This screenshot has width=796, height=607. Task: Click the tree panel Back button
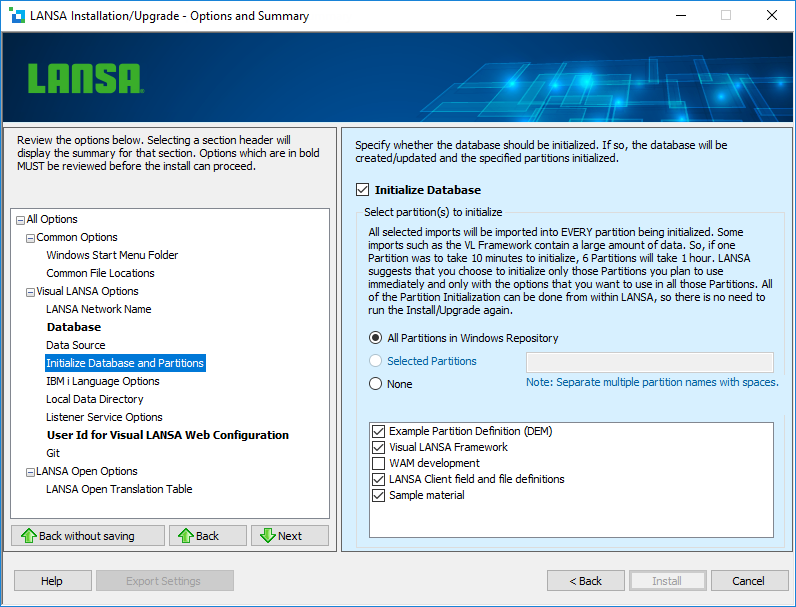tap(208, 535)
